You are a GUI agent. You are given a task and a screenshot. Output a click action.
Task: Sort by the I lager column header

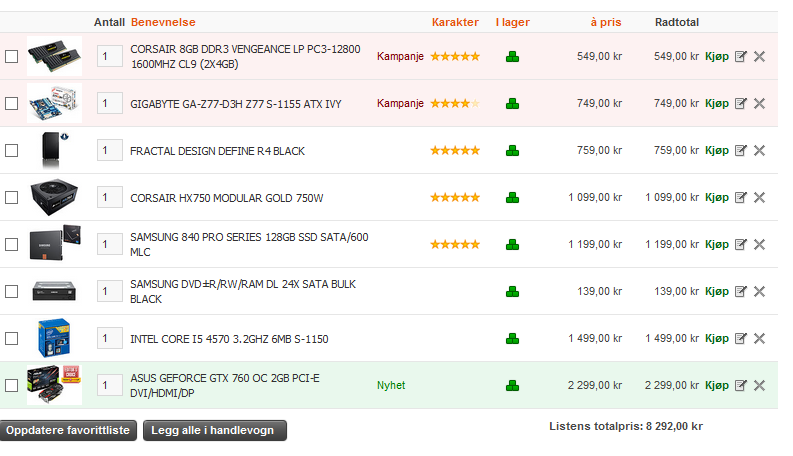tap(512, 22)
